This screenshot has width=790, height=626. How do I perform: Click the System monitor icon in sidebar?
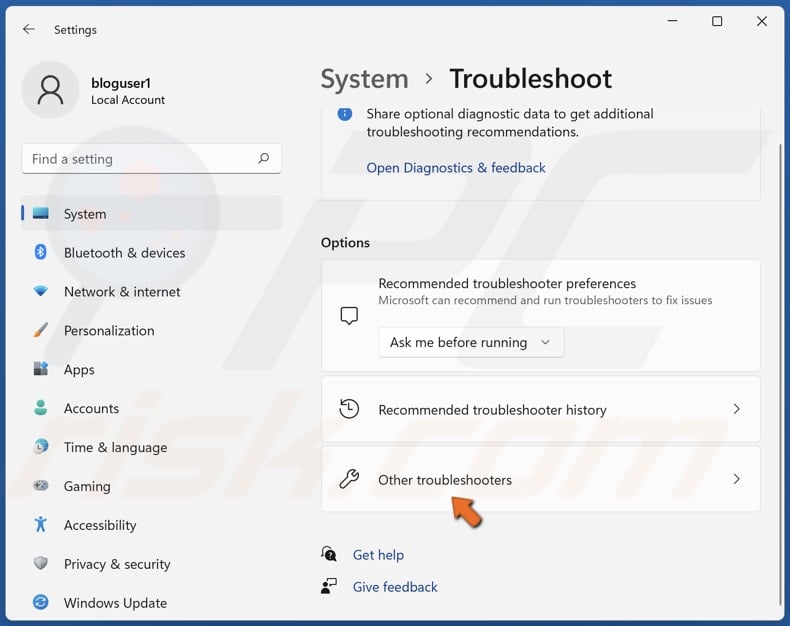pyautogui.click(x=41, y=213)
